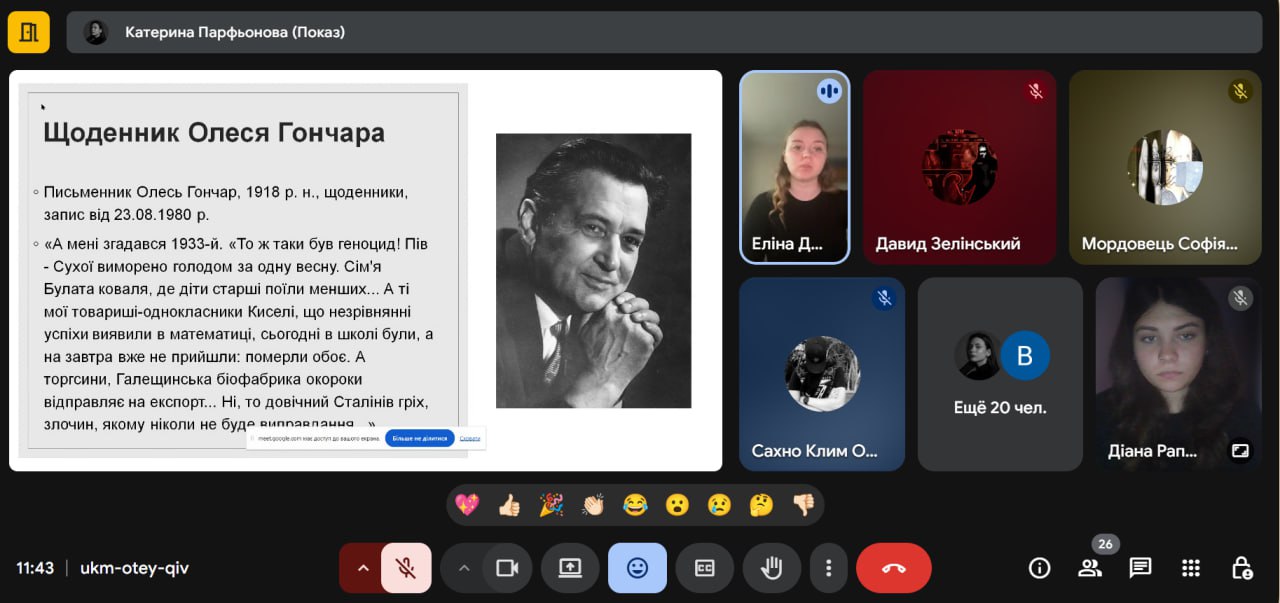Open the activities grid icon

(x=1190, y=568)
